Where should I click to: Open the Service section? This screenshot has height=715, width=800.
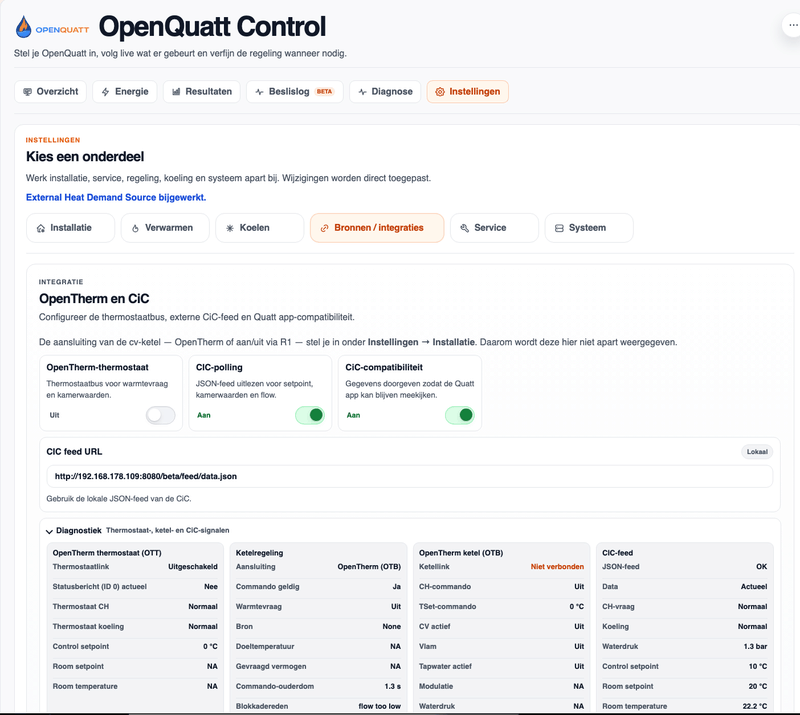click(494, 228)
